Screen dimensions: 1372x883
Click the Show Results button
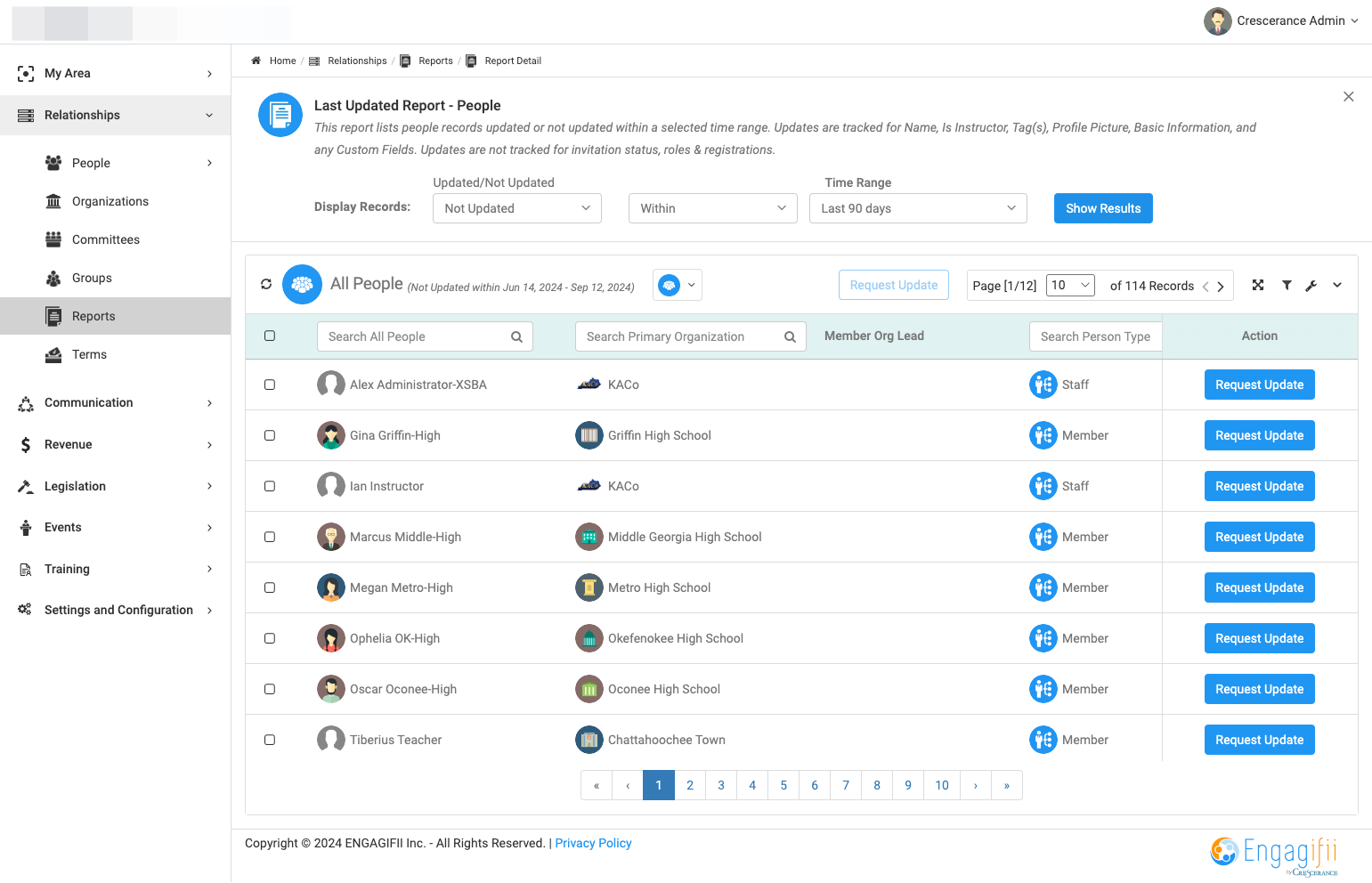[1103, 208]
